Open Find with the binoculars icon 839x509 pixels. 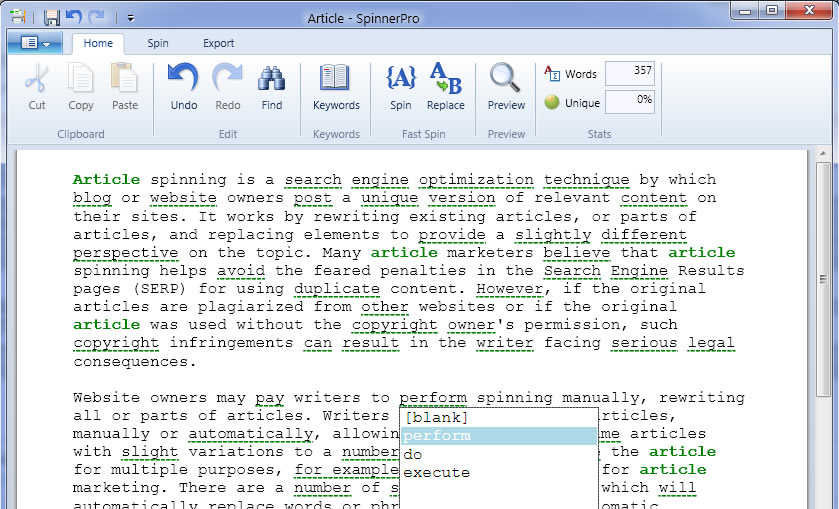272,85
